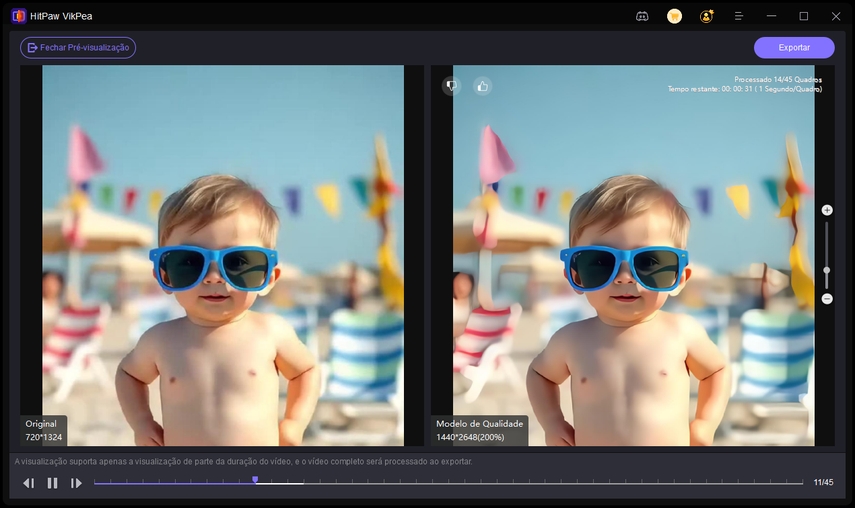Viewport: 855px width, 508px height.
Task: Open the user account icon
Action: tap(707, 16)
